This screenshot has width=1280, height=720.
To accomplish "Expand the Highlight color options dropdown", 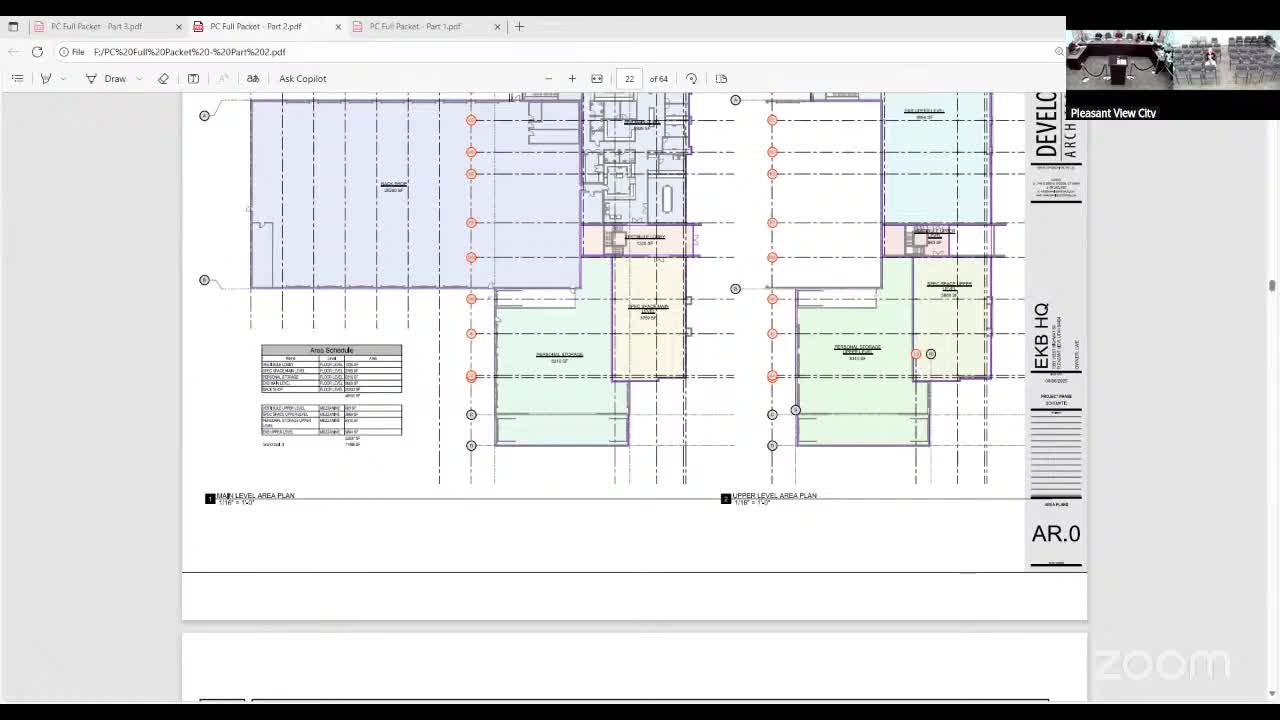I will pos(63,78).
